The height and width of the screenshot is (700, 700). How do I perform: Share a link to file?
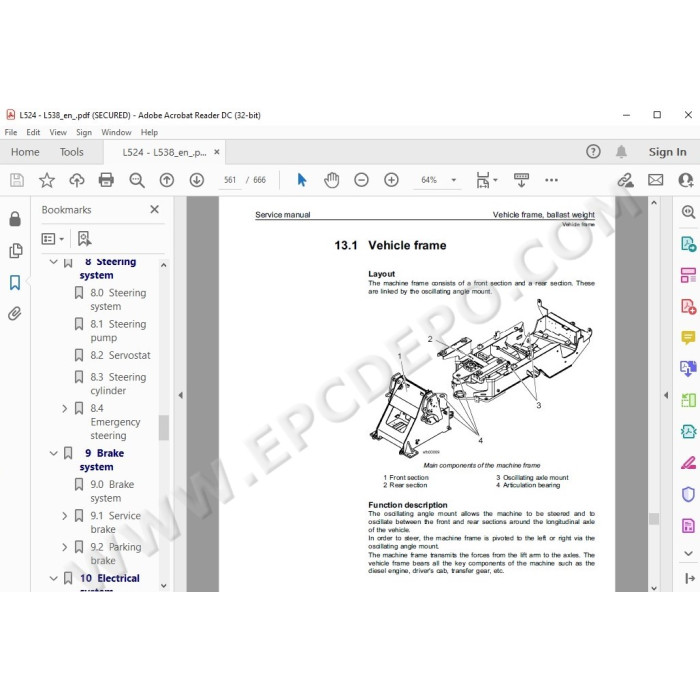[625, 180]
